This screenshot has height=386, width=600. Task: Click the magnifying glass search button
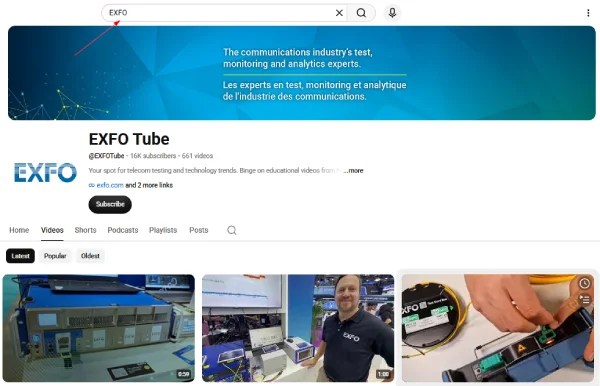361,13
